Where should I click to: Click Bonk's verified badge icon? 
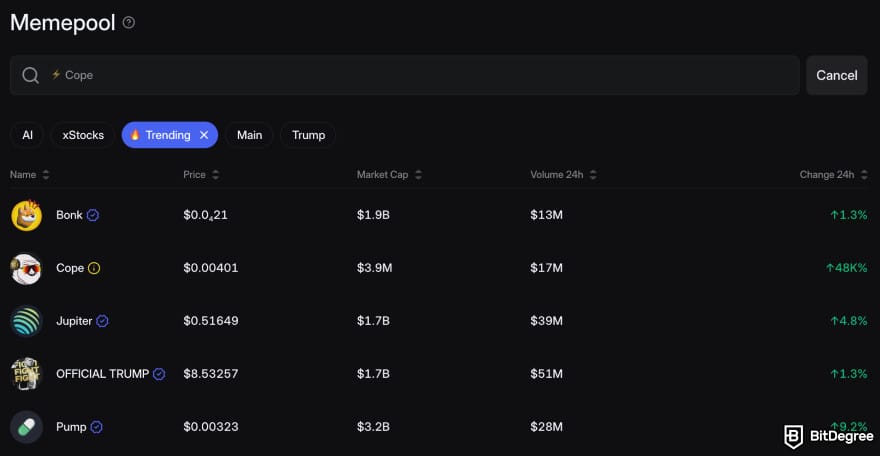pyautogui.click(x=93, y=215)
